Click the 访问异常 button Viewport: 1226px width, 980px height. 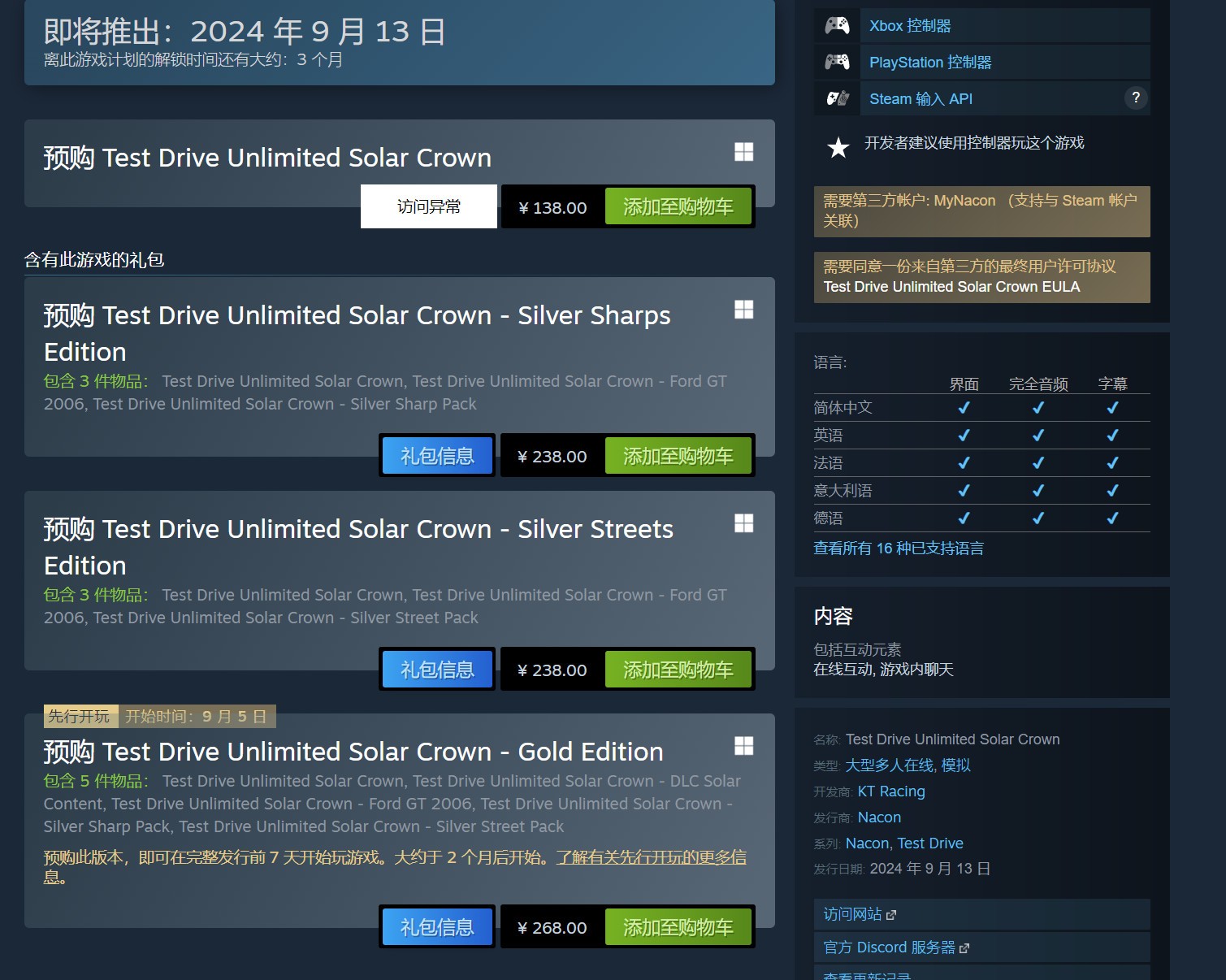[x=428, y=206]
